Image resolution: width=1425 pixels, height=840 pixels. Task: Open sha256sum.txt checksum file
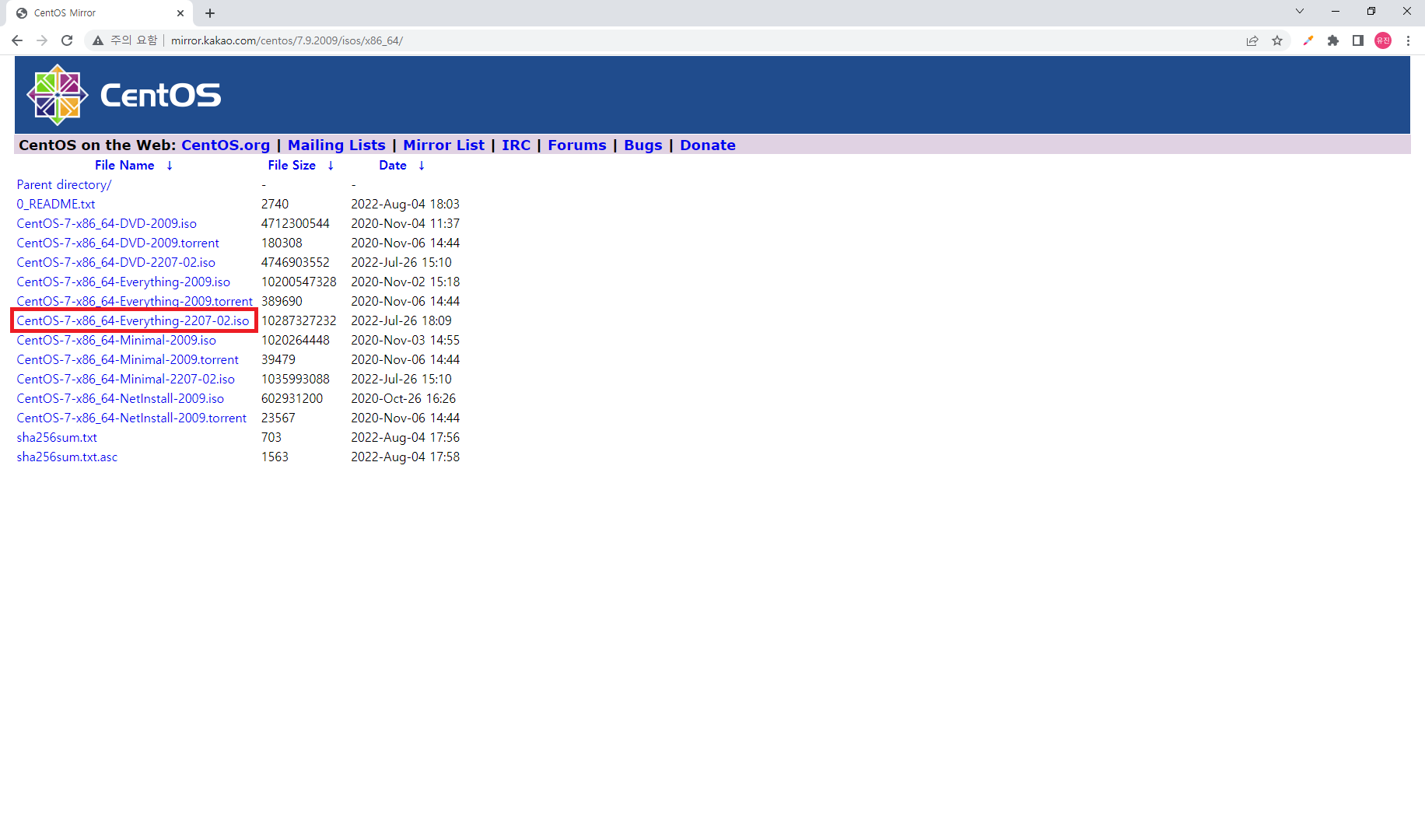point(57,438)
